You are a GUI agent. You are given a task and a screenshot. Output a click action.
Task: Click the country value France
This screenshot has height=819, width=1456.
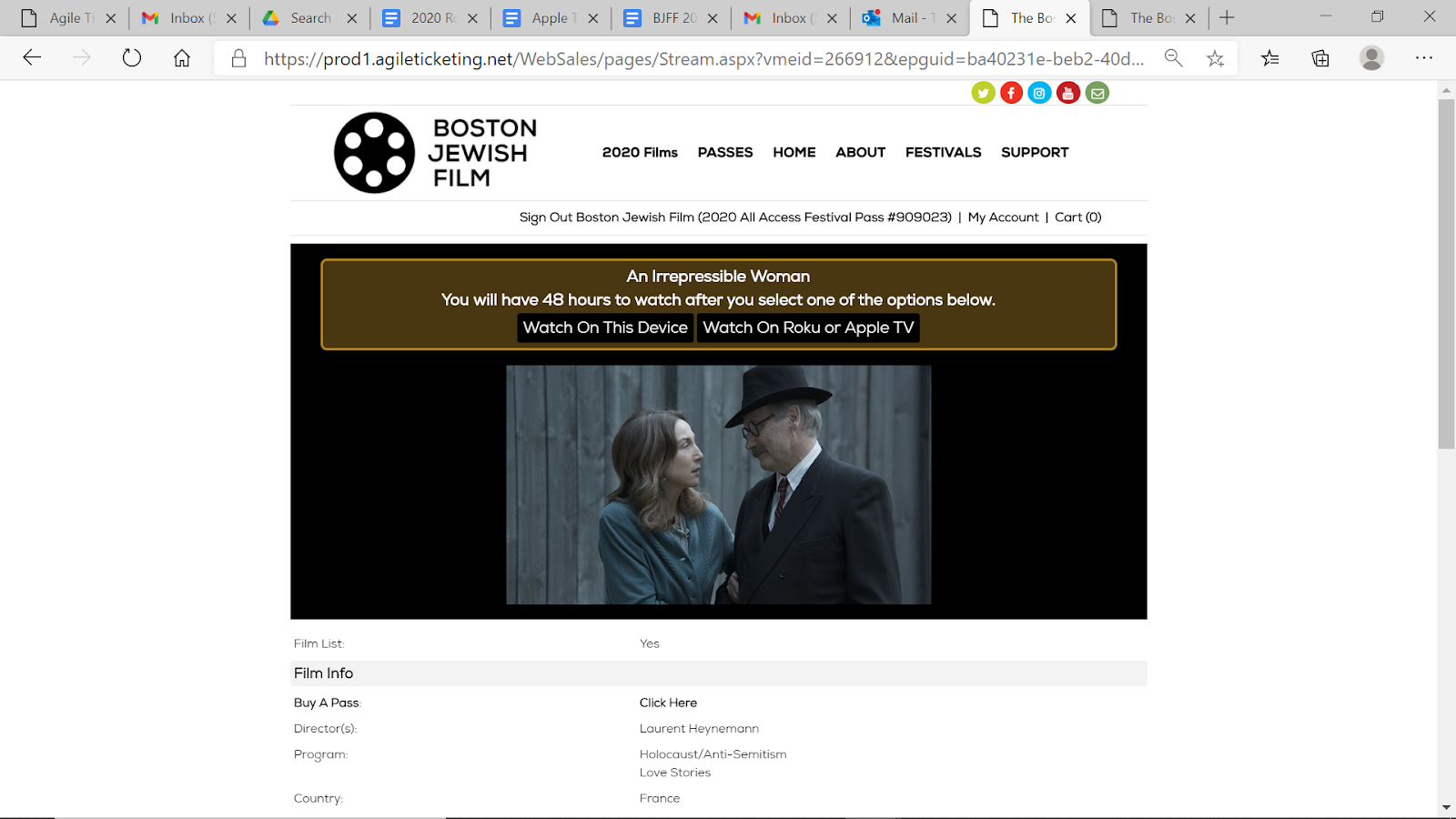tap(660, 798)
